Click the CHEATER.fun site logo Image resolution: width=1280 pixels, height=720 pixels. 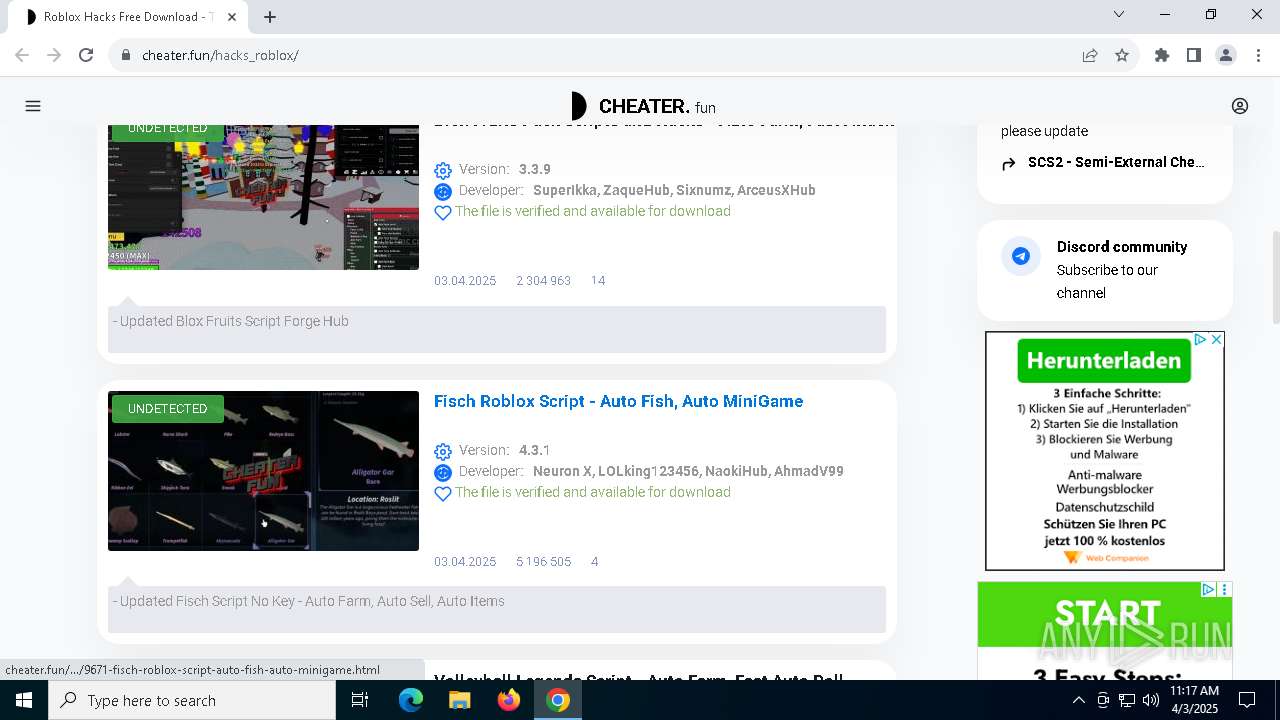pos(643,106)
